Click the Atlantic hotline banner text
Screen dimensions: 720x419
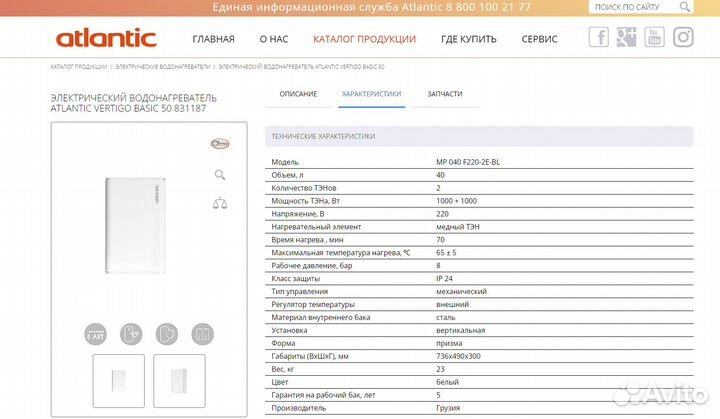(371, 7)
